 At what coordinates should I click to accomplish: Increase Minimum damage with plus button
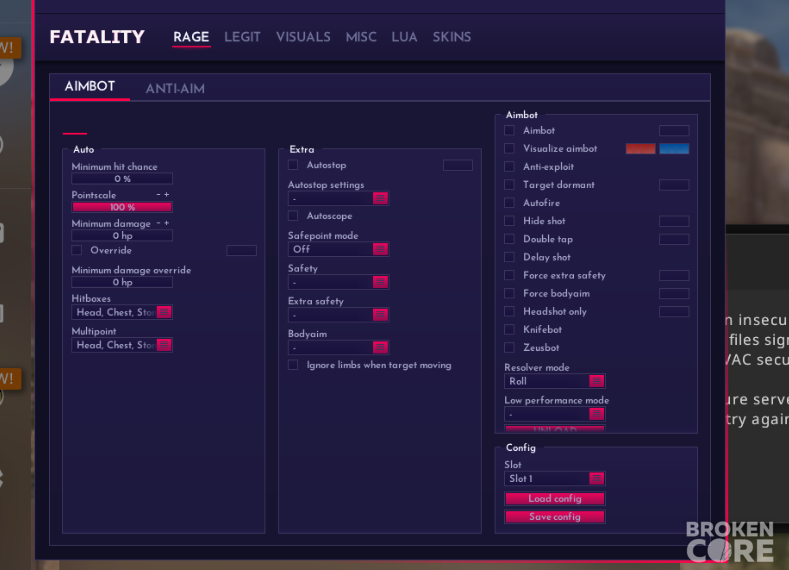[167, 223]
